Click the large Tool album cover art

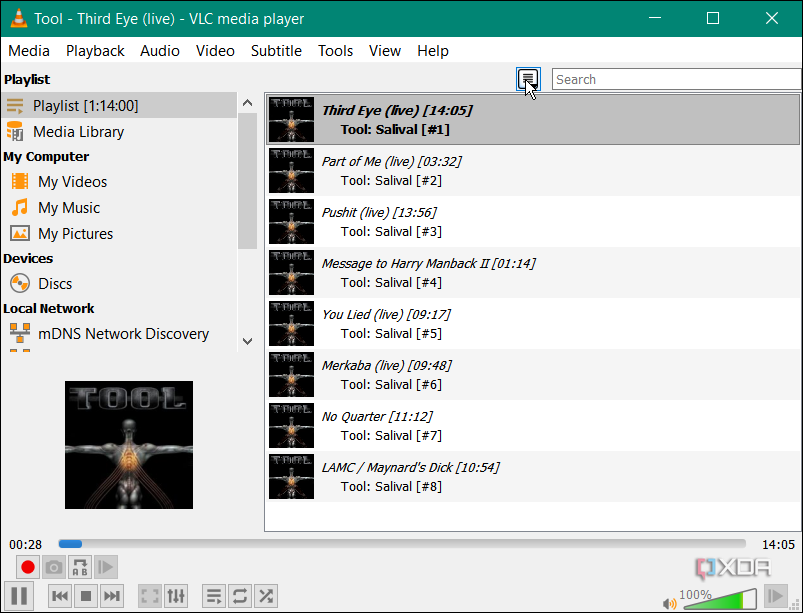point(129,445)
